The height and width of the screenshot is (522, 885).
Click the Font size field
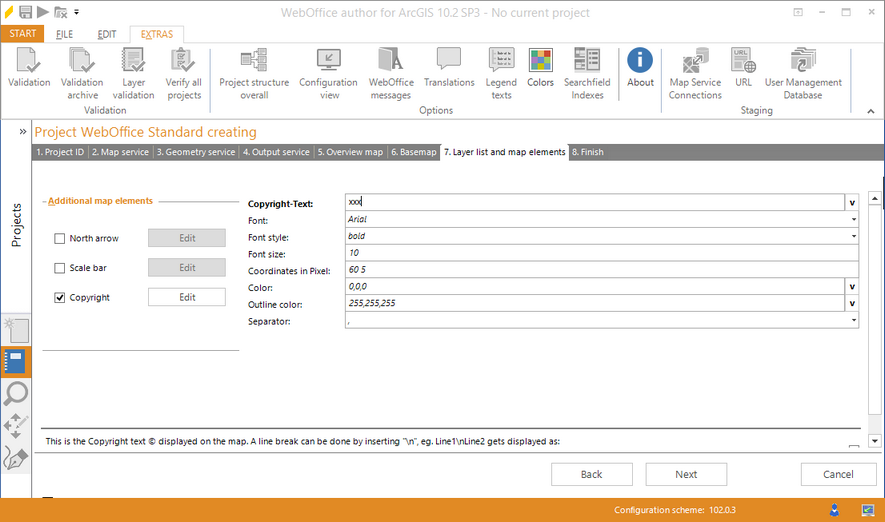[x=602, y=253]
